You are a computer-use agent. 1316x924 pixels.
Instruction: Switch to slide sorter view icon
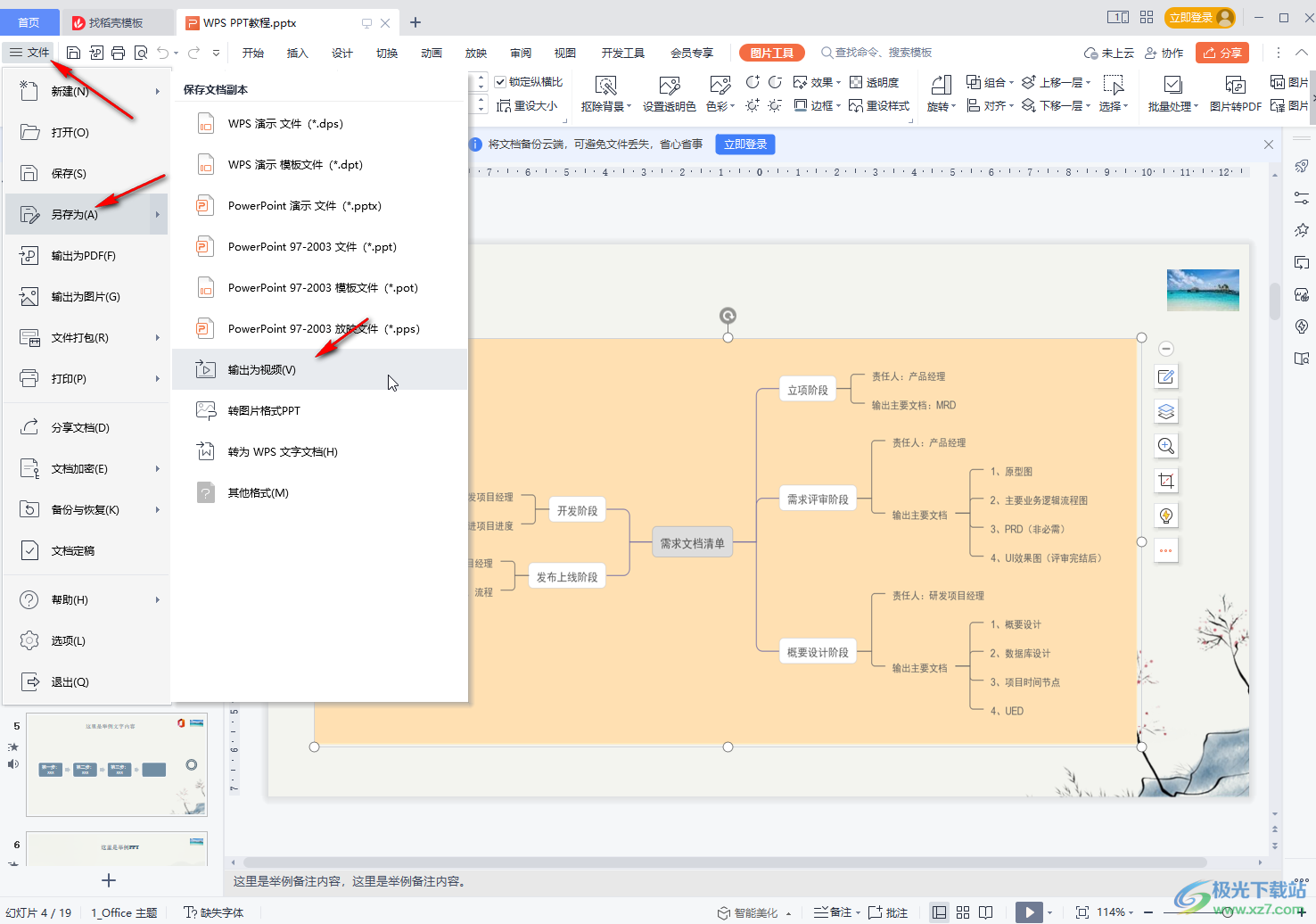point(963,912)
